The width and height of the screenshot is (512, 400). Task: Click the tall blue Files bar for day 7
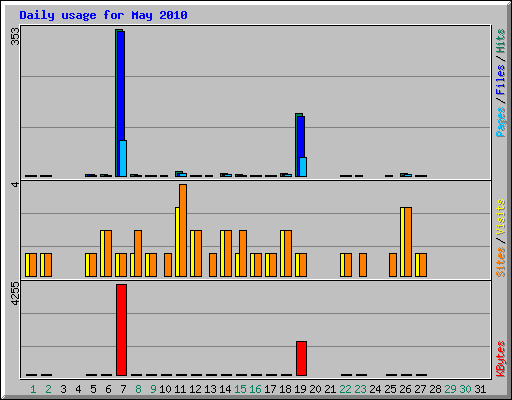click(x=121, y=86)
